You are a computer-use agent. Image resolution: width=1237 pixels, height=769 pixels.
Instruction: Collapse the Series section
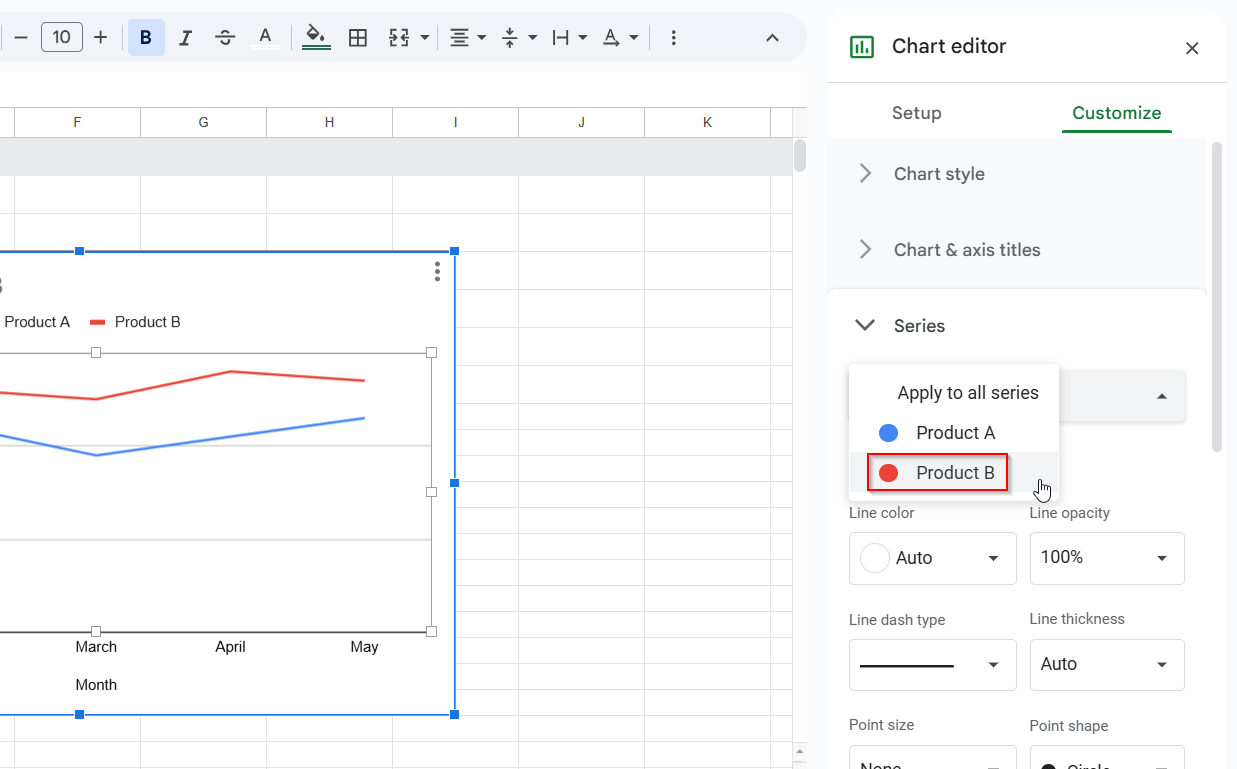pos(1017,326)
